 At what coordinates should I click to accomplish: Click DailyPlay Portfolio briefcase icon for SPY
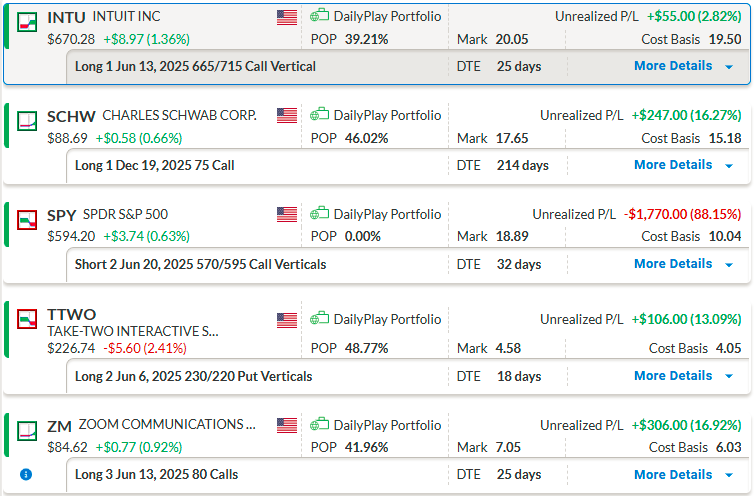tap(319, 213)
